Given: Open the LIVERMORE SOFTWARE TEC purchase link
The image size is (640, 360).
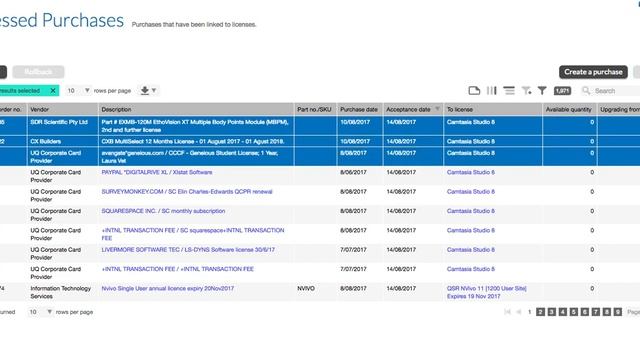Looking at the screenshot, I should (188, 249).
